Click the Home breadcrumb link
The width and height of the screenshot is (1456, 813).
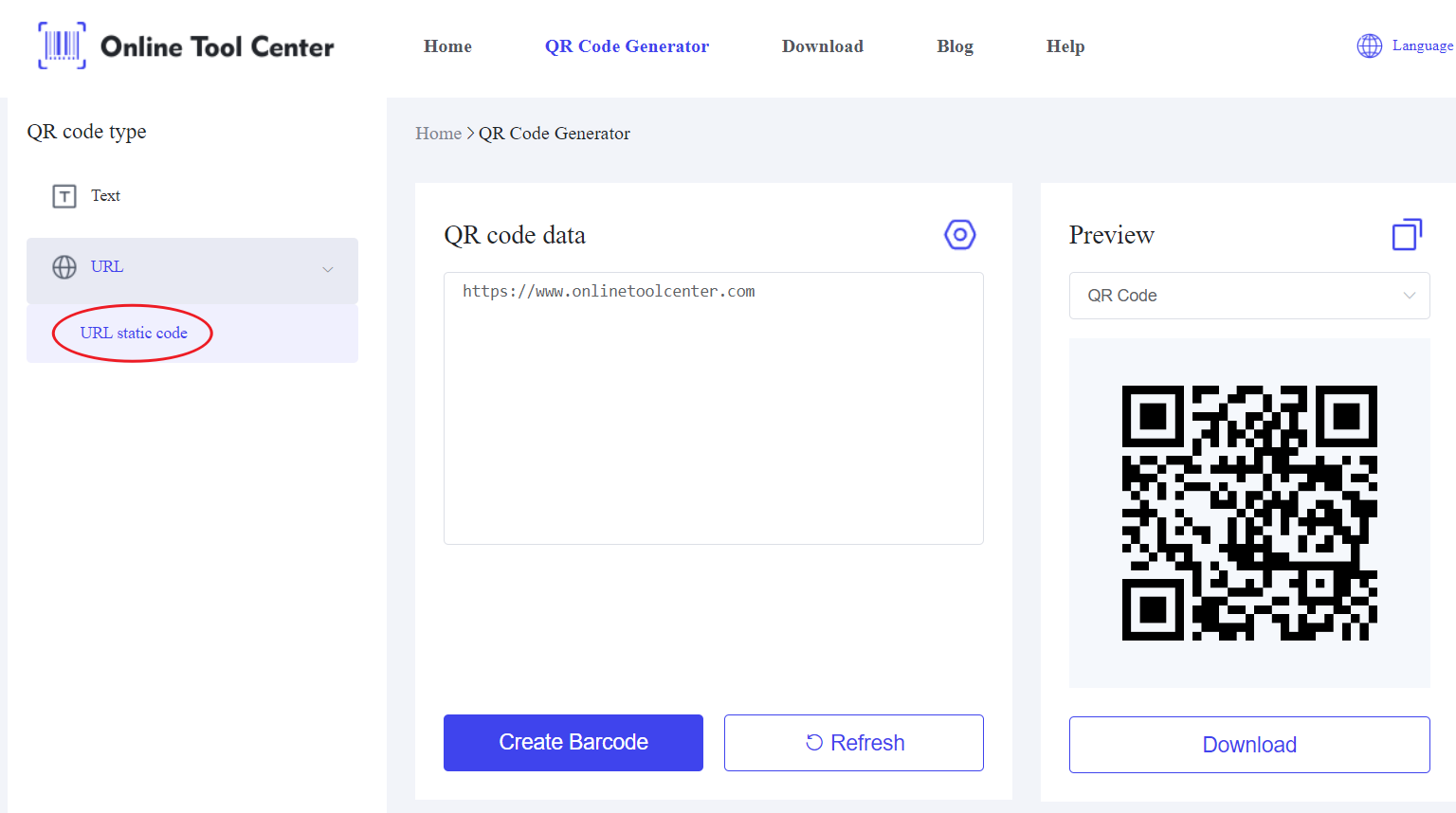[438, 134]
